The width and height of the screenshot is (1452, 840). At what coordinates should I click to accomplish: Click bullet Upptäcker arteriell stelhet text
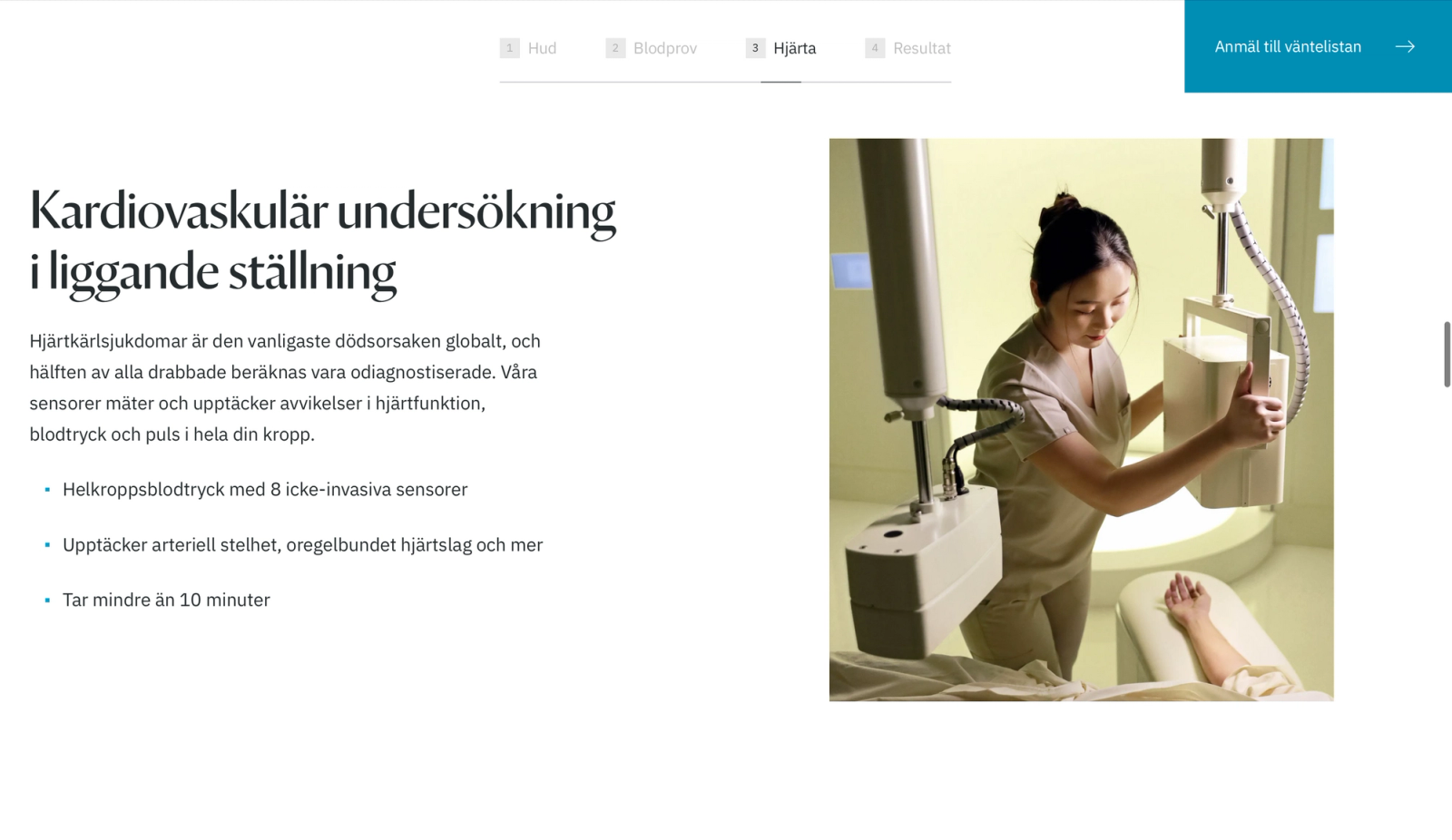pos(302,545)
